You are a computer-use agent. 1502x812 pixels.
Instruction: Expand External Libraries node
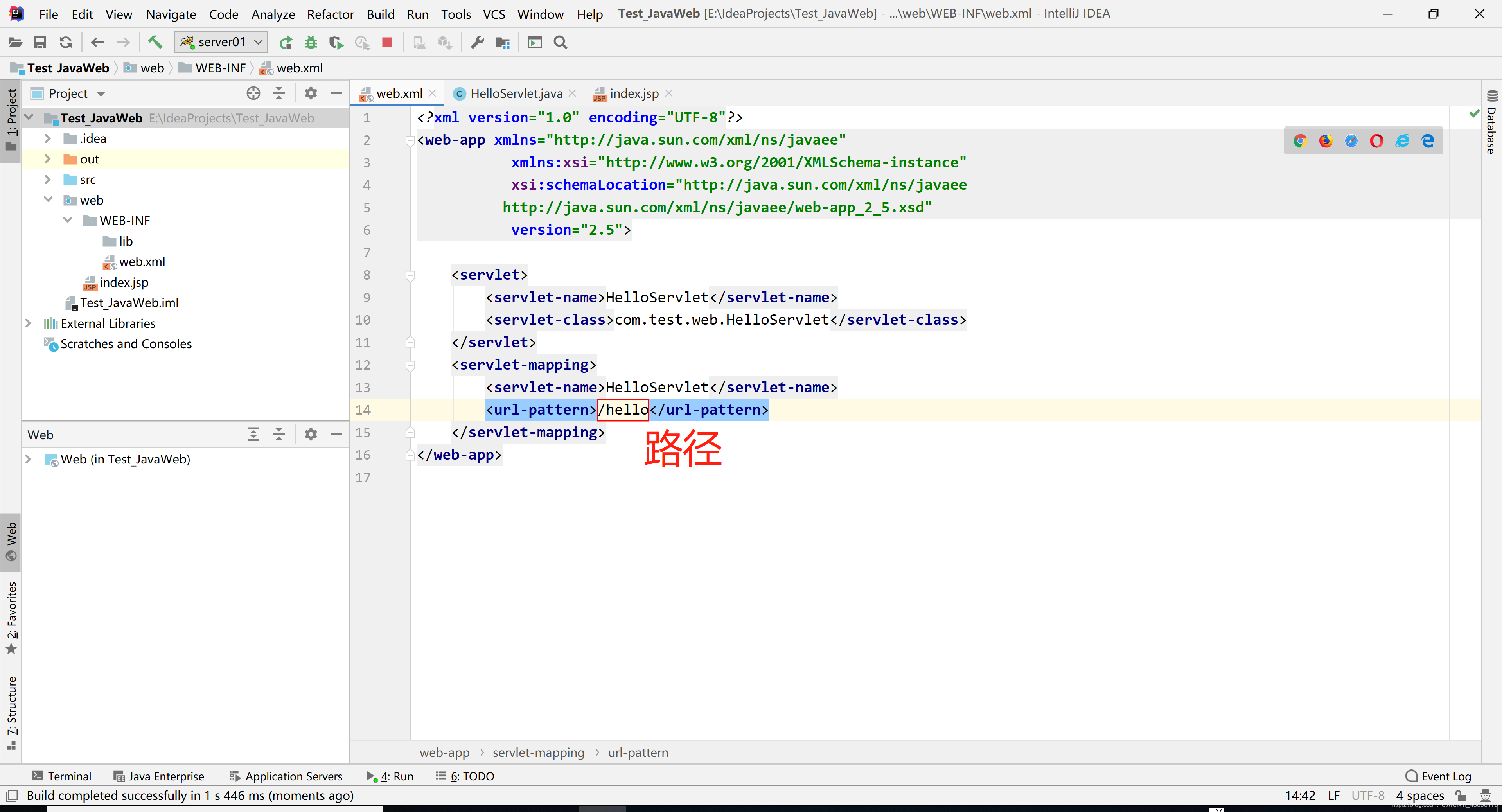point(28,323)
